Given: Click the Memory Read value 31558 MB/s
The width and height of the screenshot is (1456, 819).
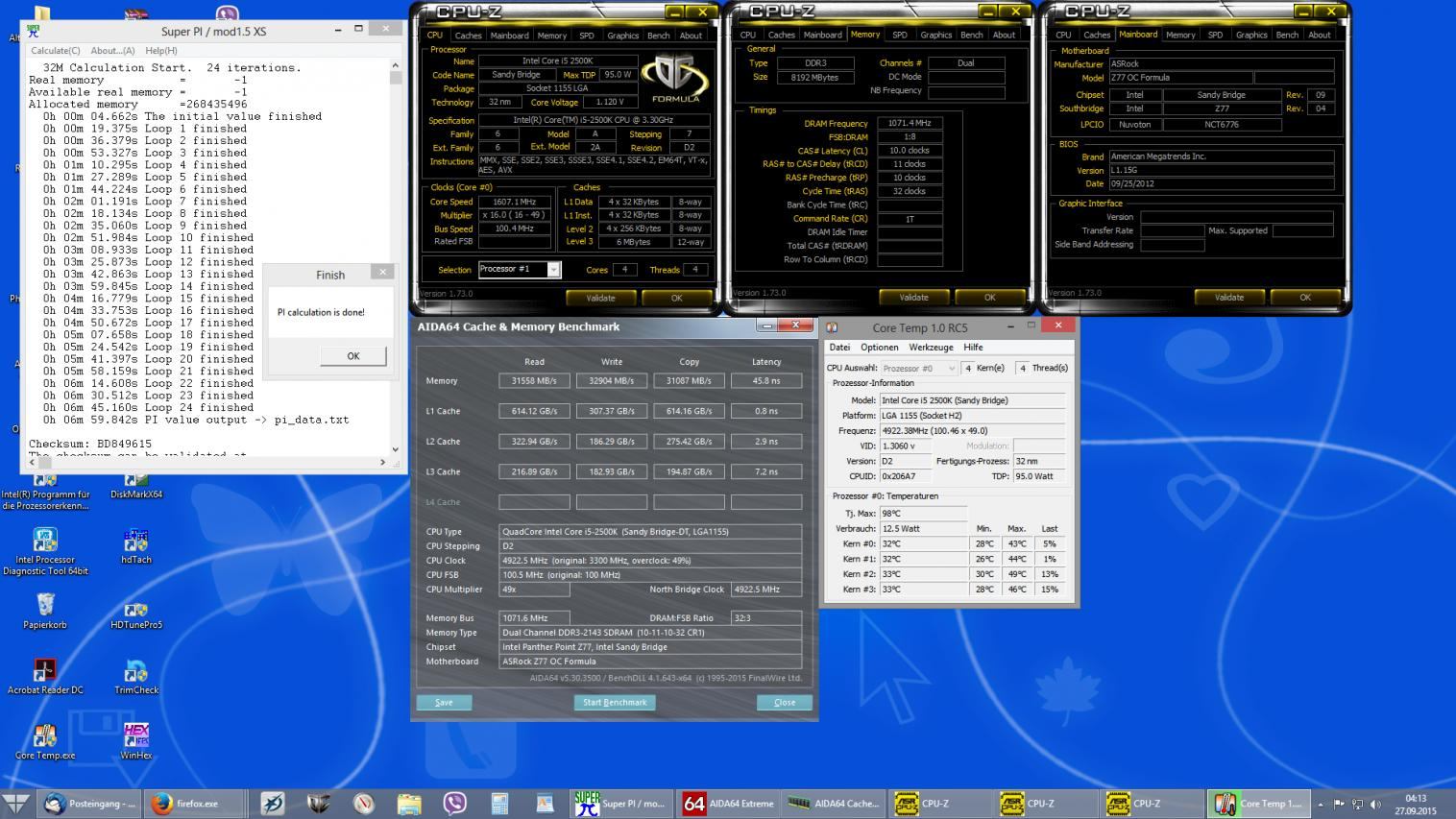Looking at the screenshot, I should pyautogui.click(x=534, y=380).
